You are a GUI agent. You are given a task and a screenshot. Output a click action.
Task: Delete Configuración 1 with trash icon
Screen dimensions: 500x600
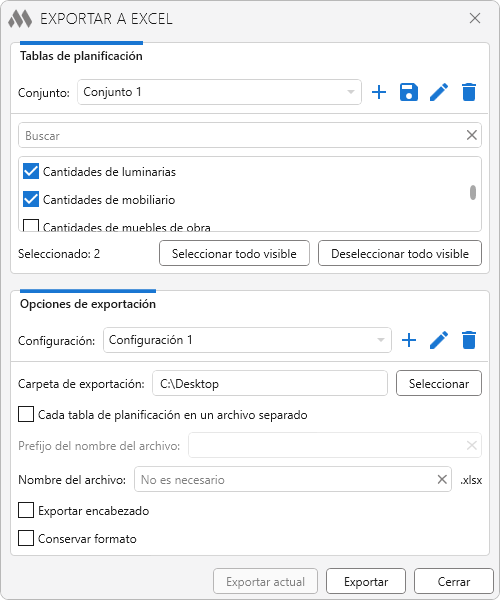[469, 340]
